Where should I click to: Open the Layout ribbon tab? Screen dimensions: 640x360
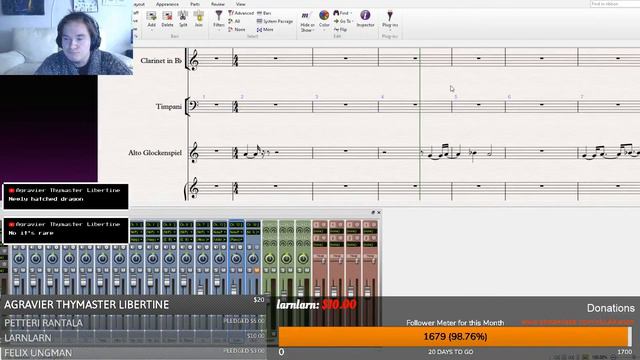pos(139,4)
